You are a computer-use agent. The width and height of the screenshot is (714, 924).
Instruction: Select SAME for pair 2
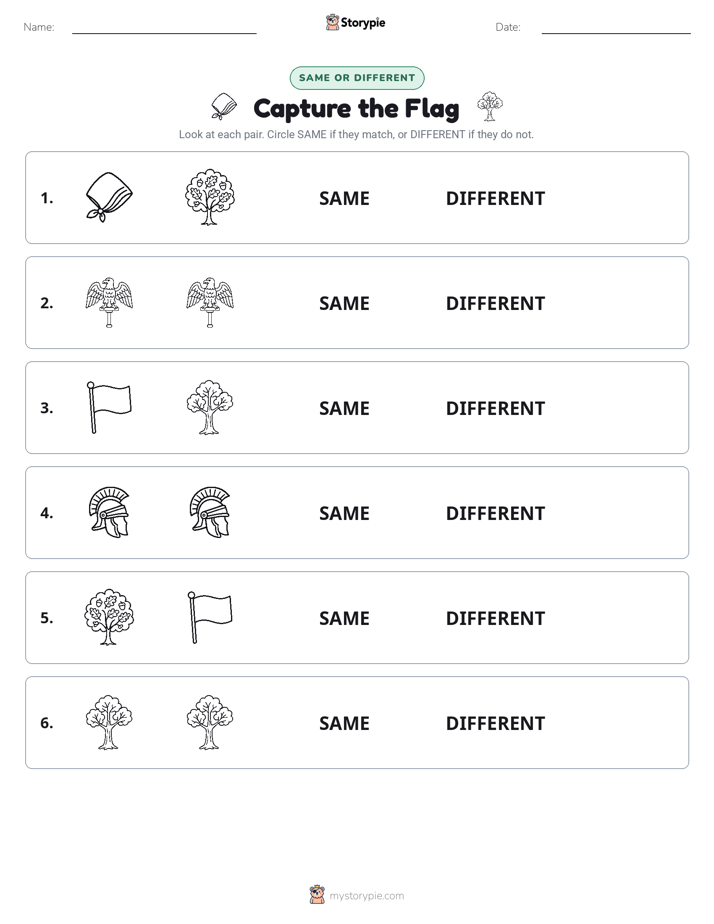[344, 303]
